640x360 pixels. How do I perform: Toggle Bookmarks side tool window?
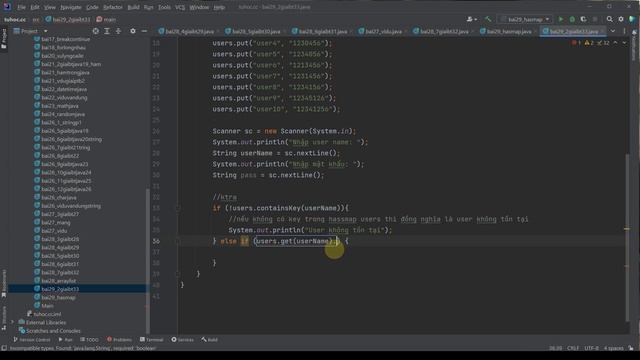[4, 284]
